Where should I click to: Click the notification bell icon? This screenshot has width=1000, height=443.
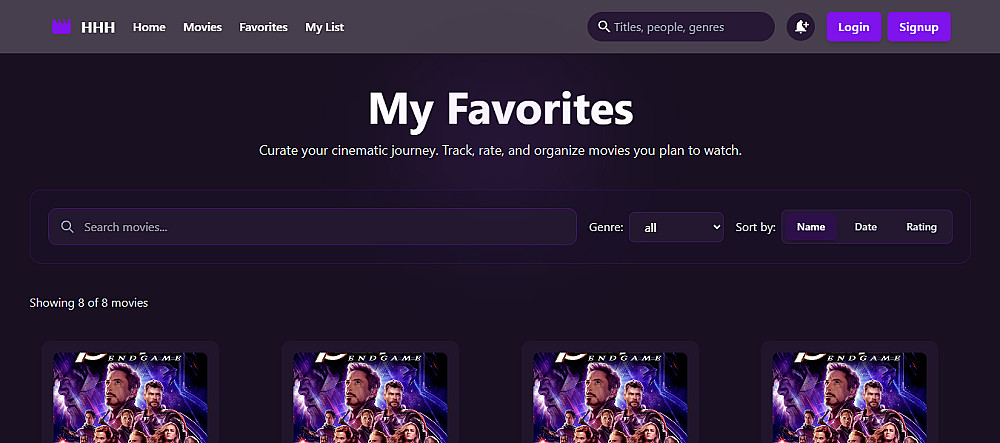pos(800,27)
